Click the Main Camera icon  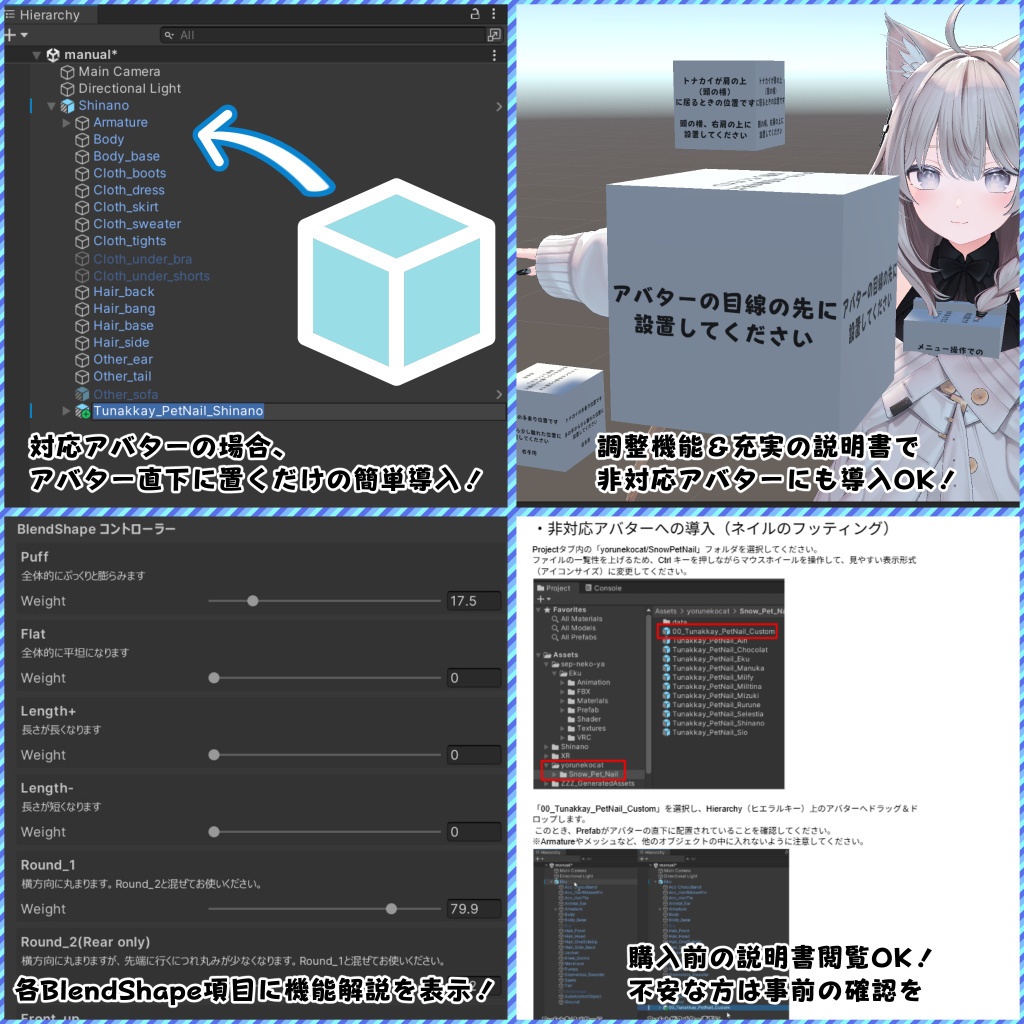coord(67,71)
